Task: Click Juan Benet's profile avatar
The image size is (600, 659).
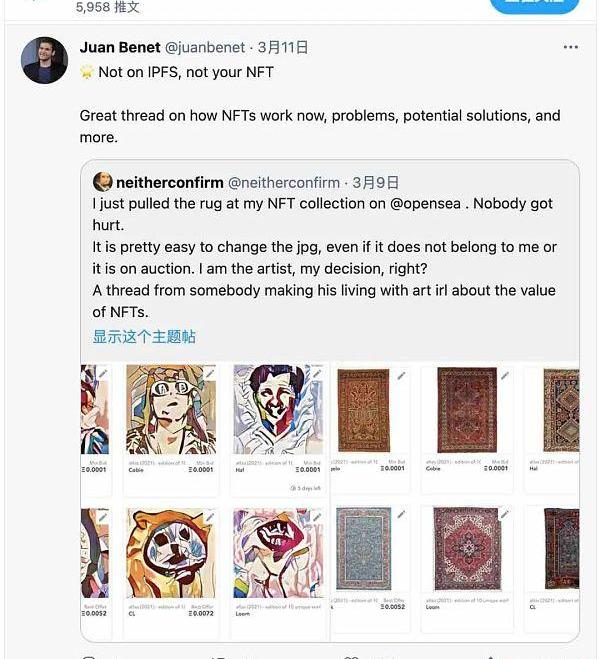Action: click(x=44, y=60)
